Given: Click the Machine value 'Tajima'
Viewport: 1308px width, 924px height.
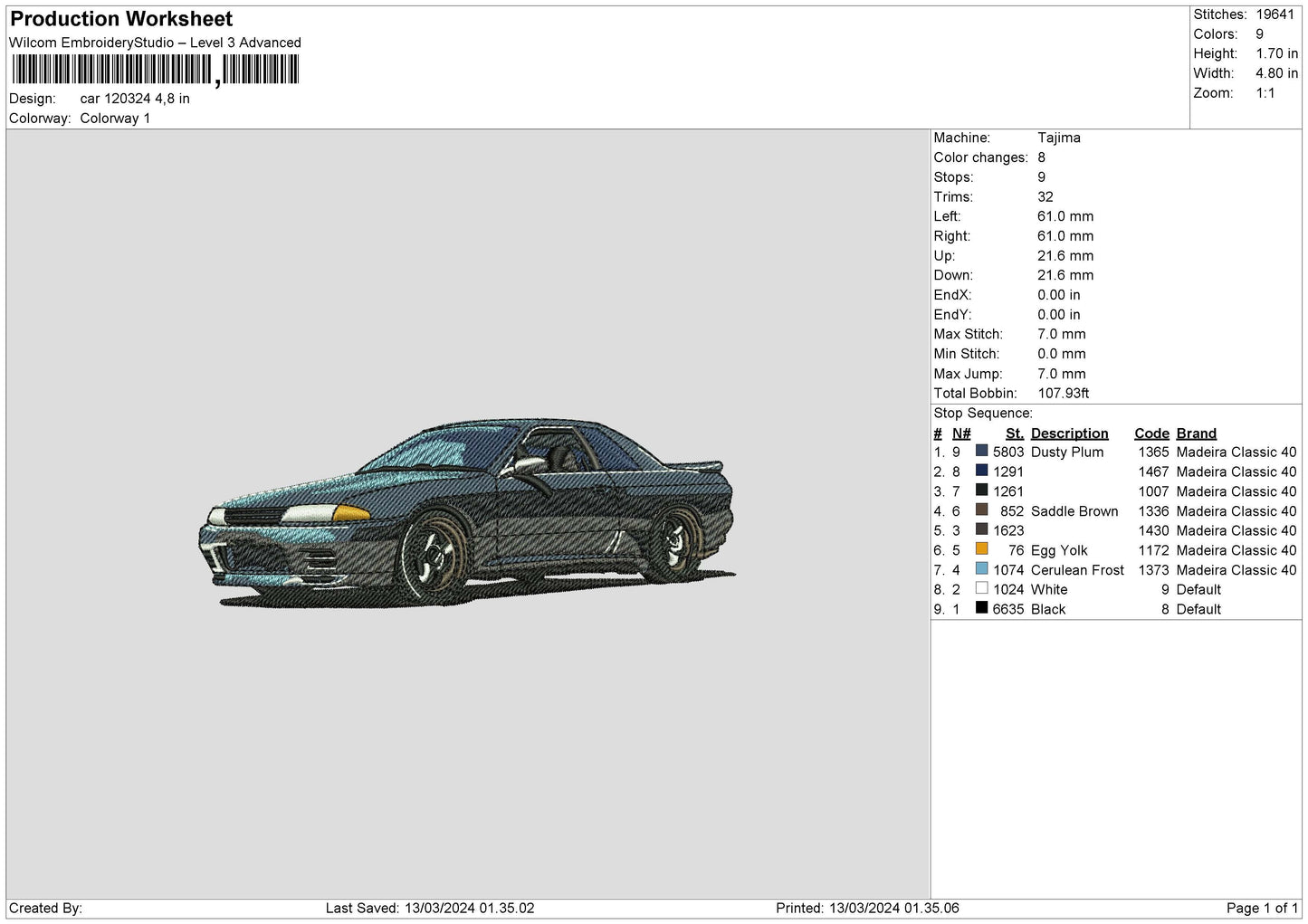Looking at the screenshot, I should tap(1059, 138).
